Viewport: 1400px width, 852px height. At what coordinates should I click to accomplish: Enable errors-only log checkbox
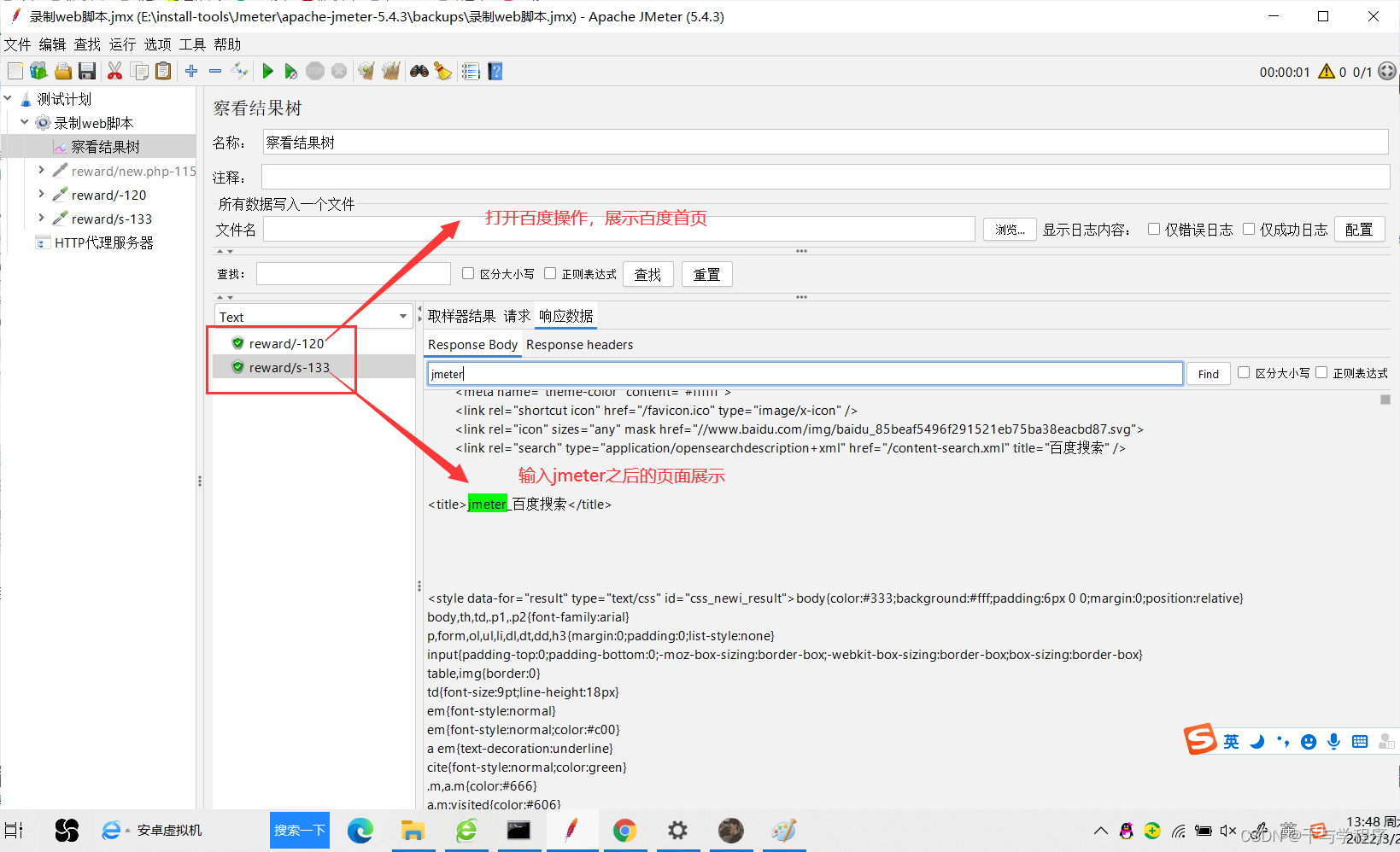point(1154,229)
